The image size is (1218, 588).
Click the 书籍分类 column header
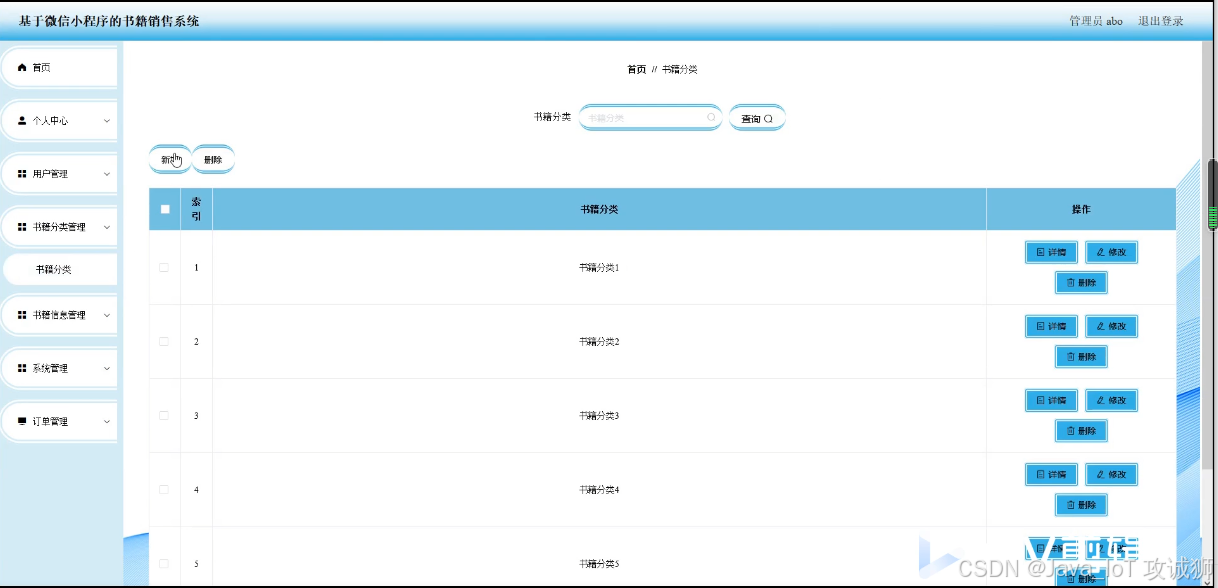pyautogui.click(x=599, y=209)
